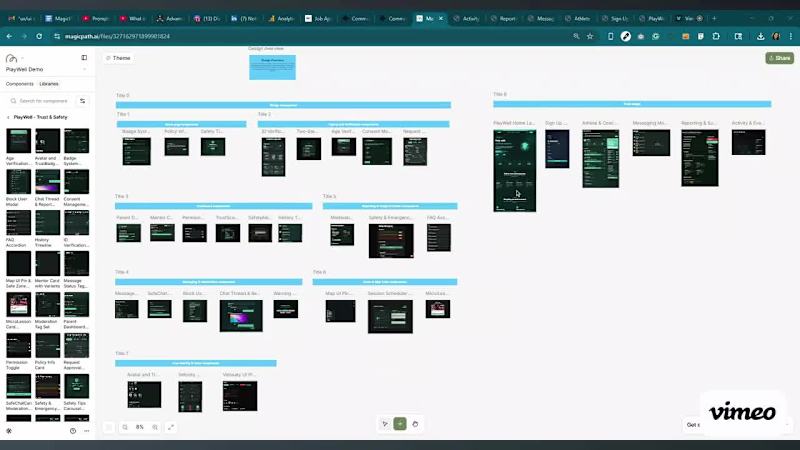Screen dimensions: 800x450
Task: Click the browser reload icon
Action: point(39,36)
